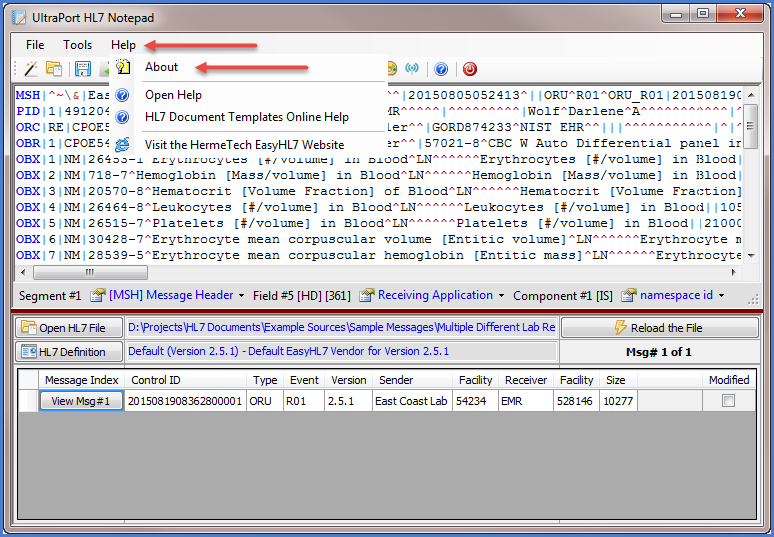Open HL7 Document Templates Online Help
This screenshot has width=774, height=537.
247,117
